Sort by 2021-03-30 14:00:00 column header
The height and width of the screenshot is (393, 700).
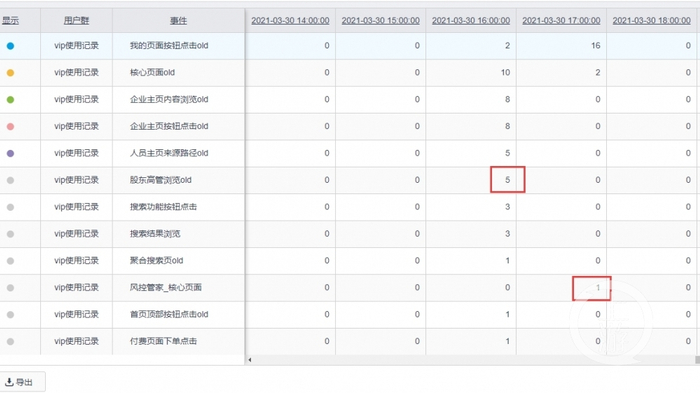[x=290, y=21]
